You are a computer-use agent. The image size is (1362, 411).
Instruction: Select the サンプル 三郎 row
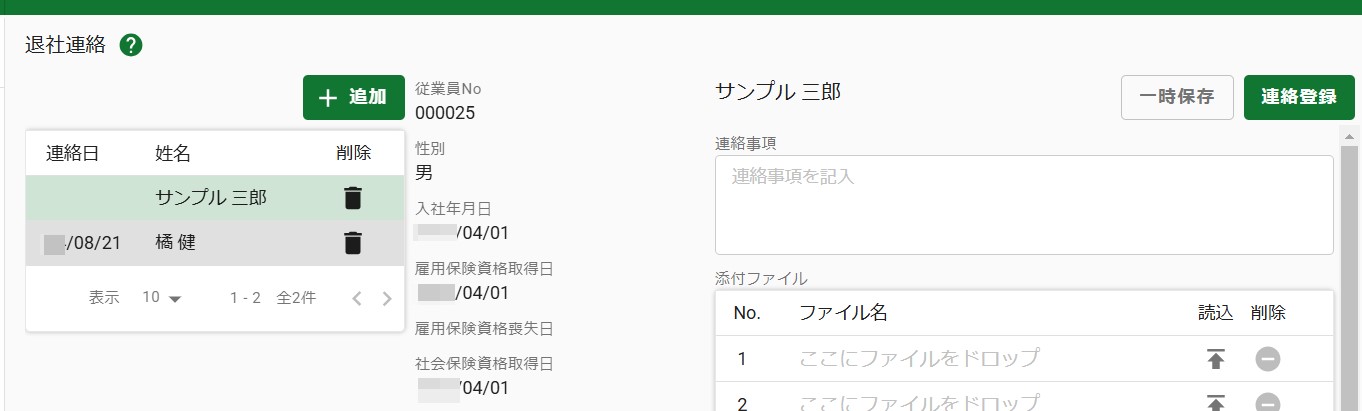[211, 198]
